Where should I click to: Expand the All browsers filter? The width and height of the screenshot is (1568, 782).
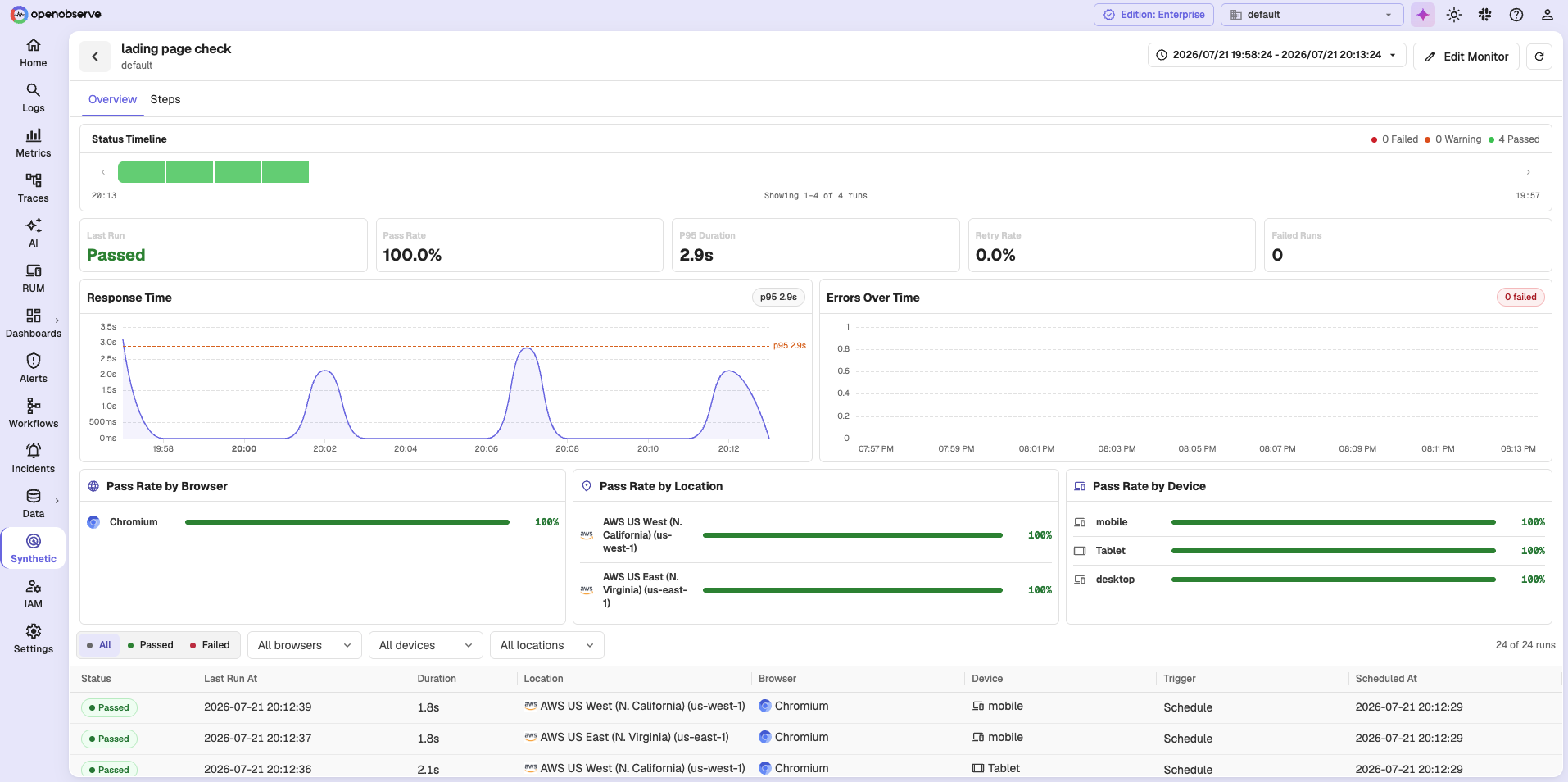click(x=304, y=645)
